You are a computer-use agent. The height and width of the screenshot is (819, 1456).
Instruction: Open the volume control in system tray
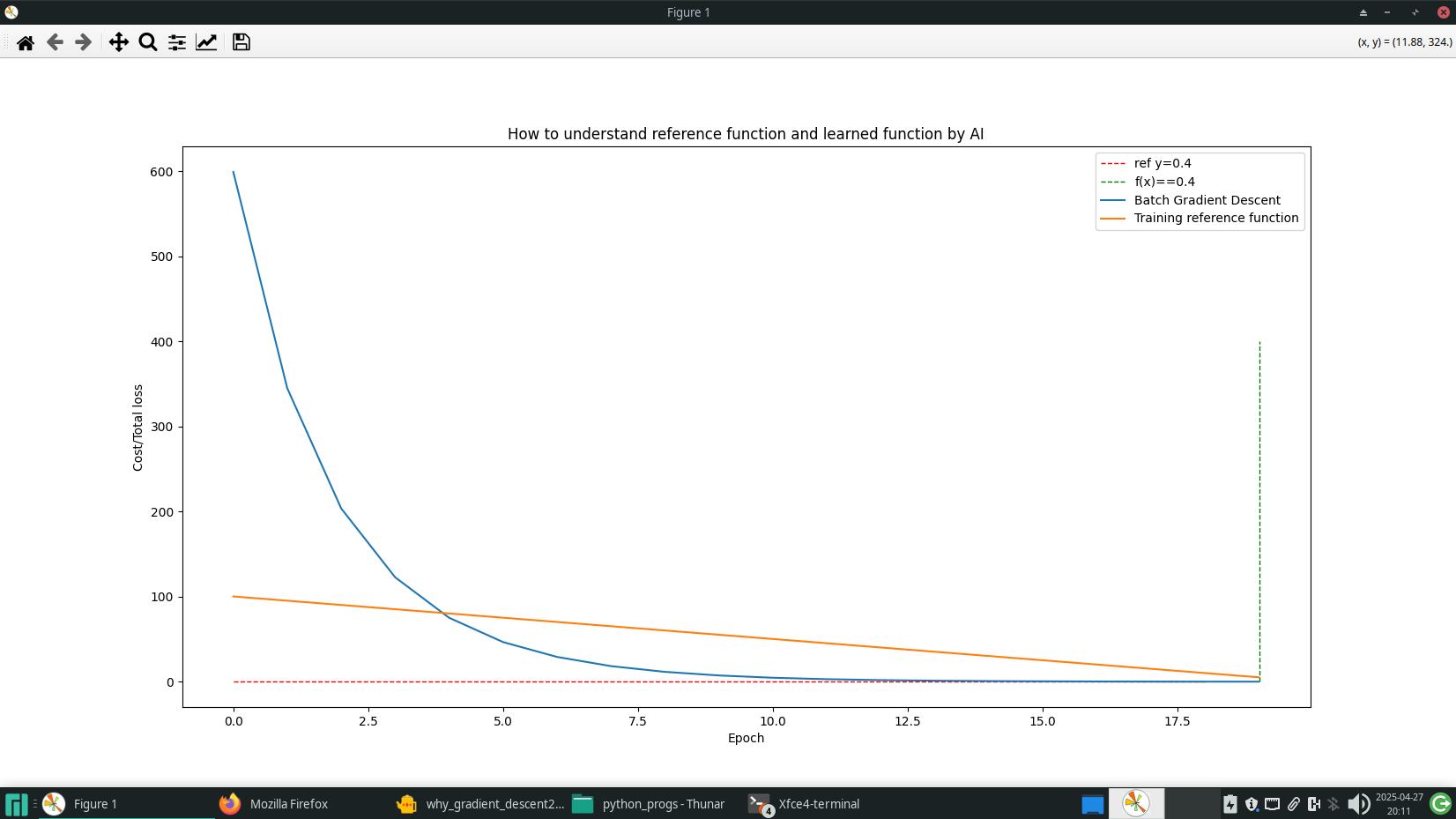1358,804
